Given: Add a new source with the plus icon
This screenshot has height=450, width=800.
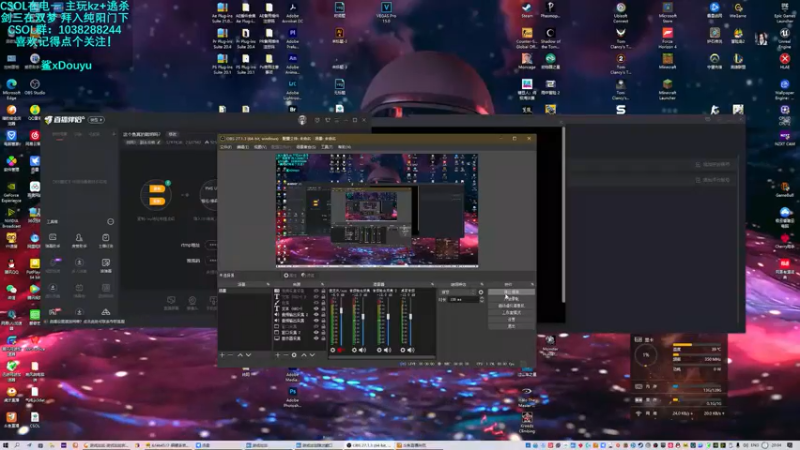Looking at the screenshot, I should (x=277, y=355).
